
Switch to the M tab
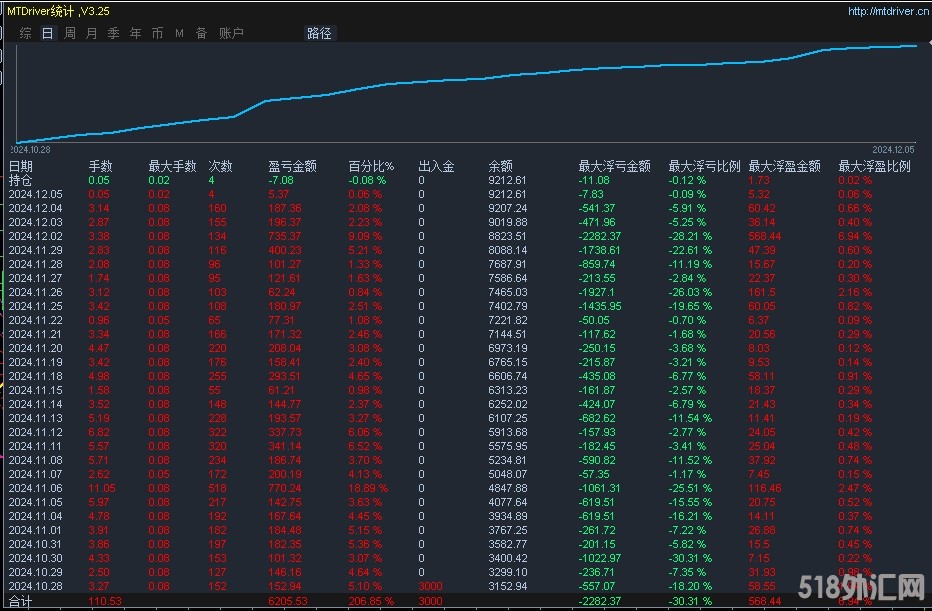pos(180,33)
